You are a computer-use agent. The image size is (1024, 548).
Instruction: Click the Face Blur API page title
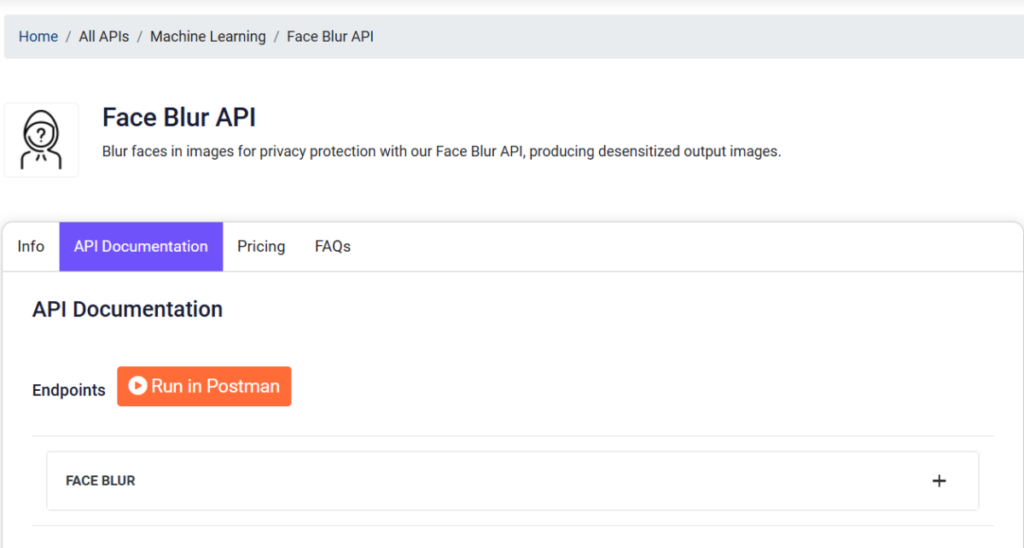click(179, 118)
